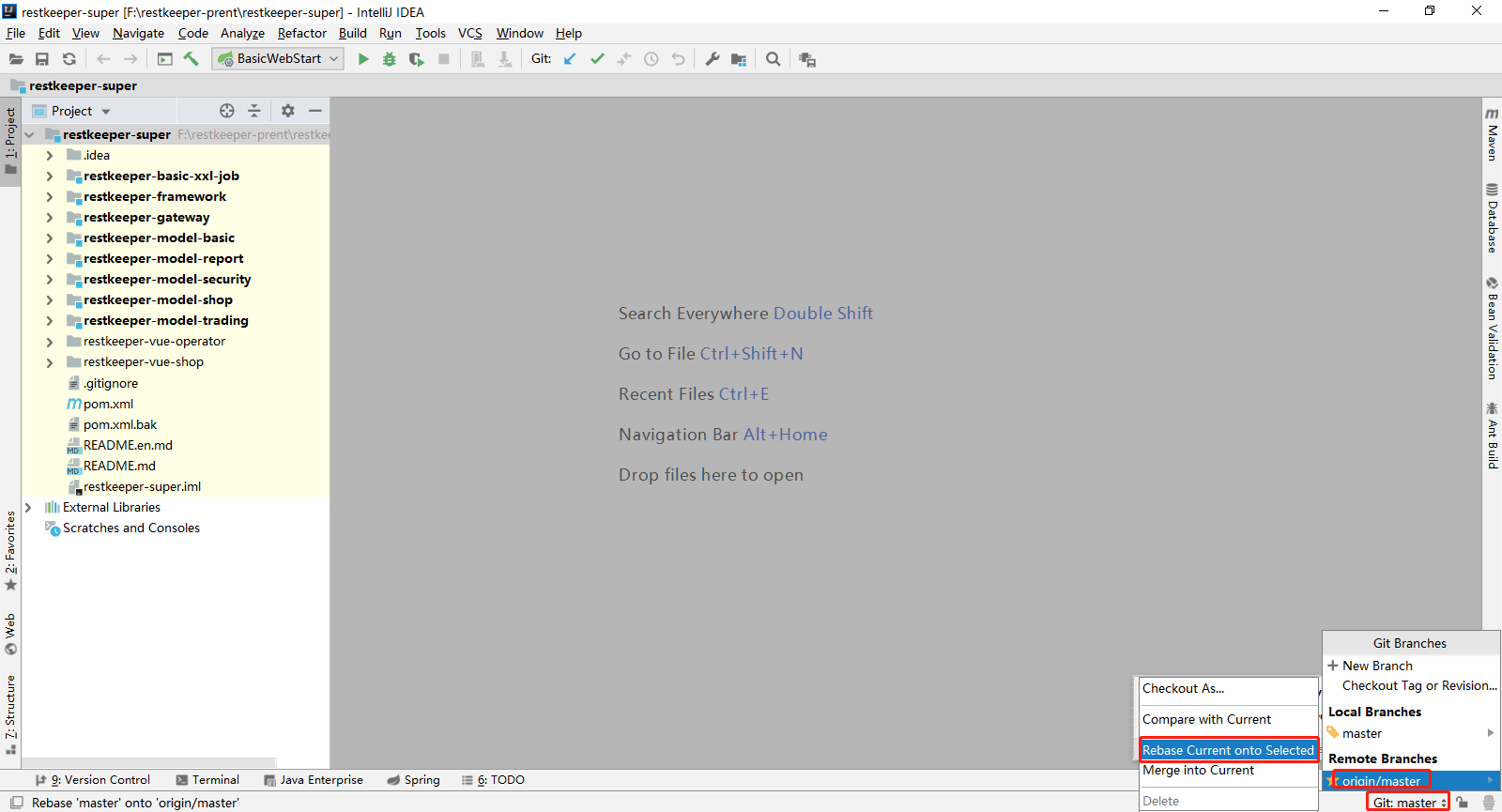
Task: Expand local master branch submenu arrow
Action: click(1490, 733)
